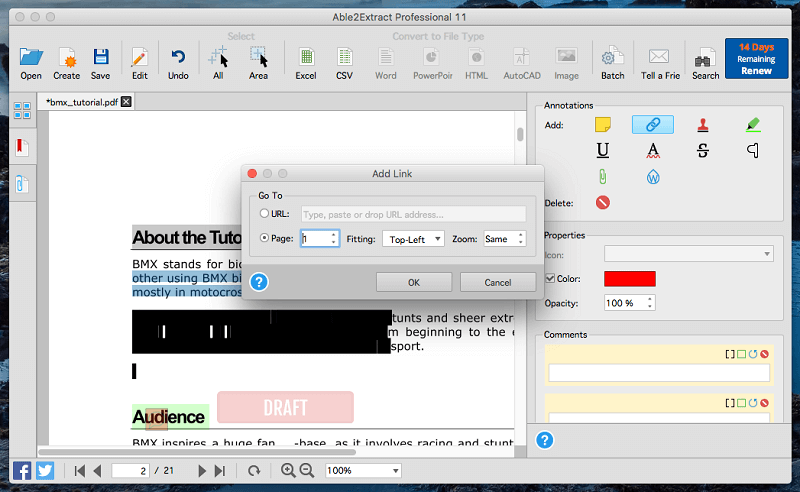The width and height of the screenshot is (800, 492).
Task: Go to next page
Action: click(x=202, y=471)
